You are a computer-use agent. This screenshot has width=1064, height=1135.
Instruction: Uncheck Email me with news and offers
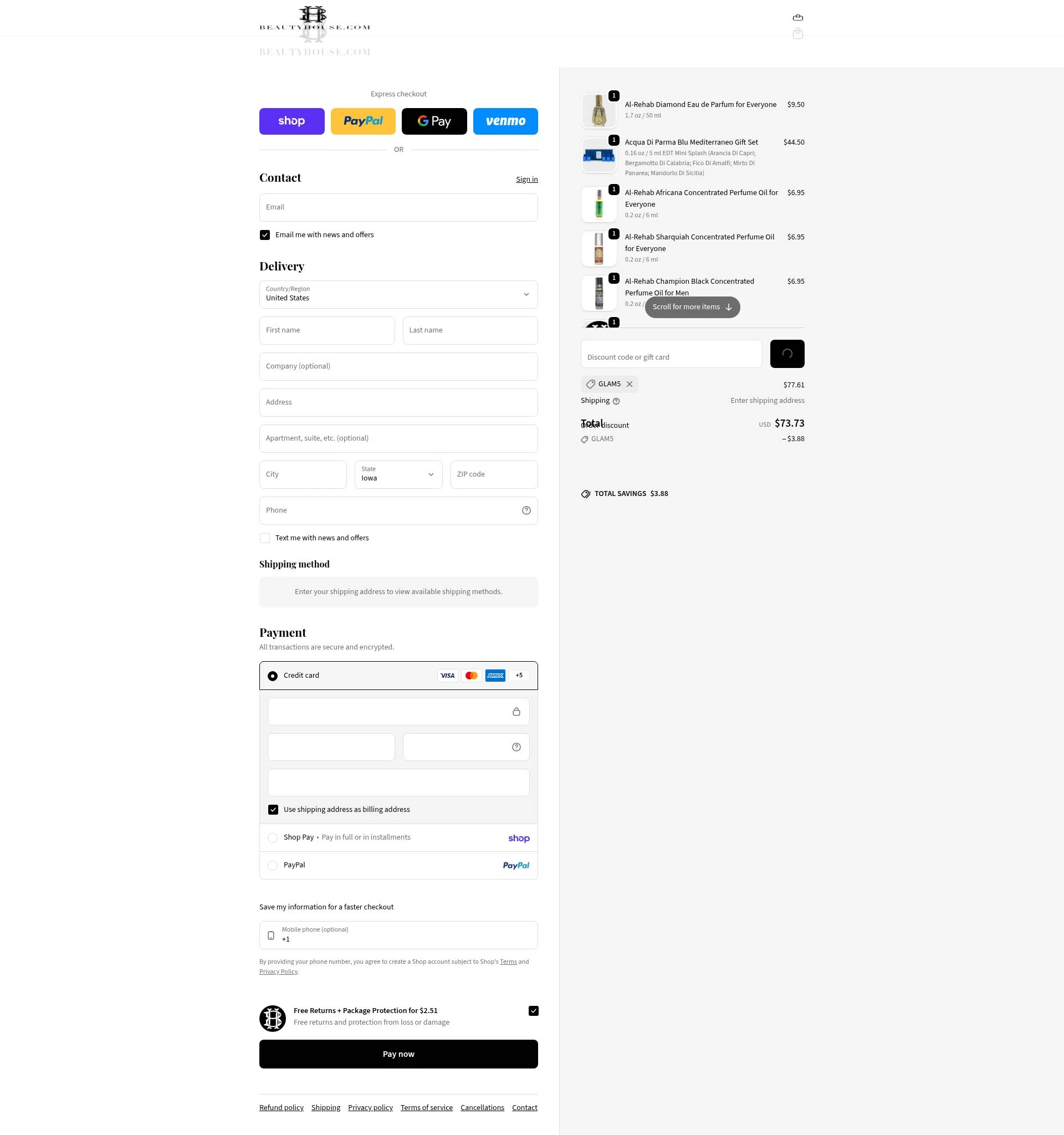pos(265,235)
